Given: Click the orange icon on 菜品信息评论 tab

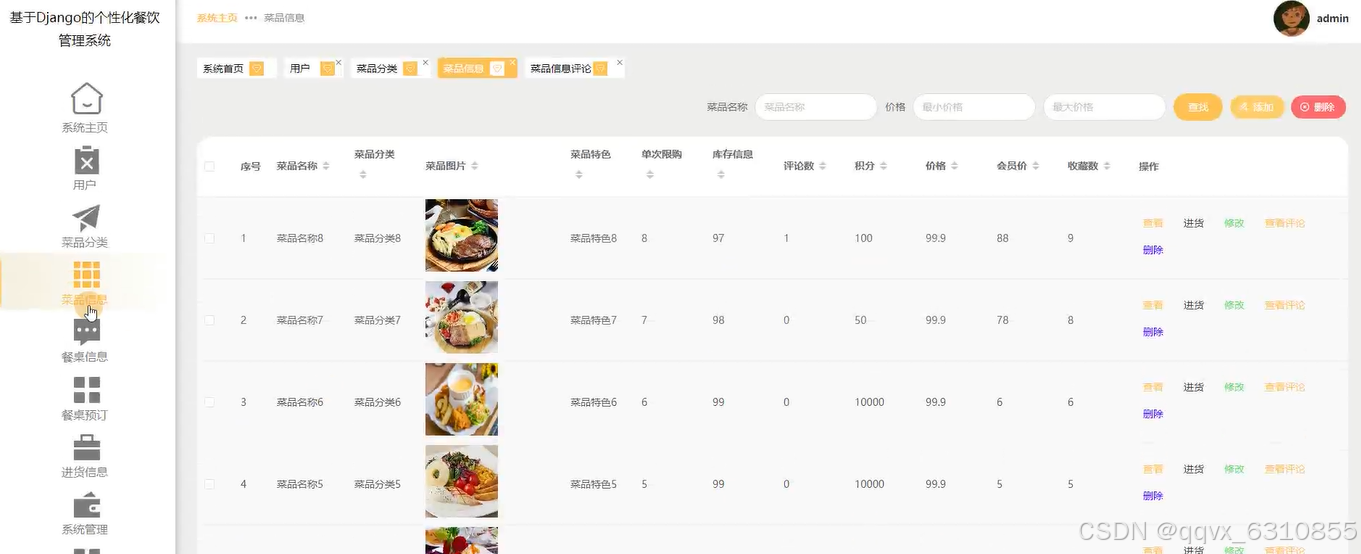Looking at the screenshot, I should pyautogui.click(x=600, y=69).
